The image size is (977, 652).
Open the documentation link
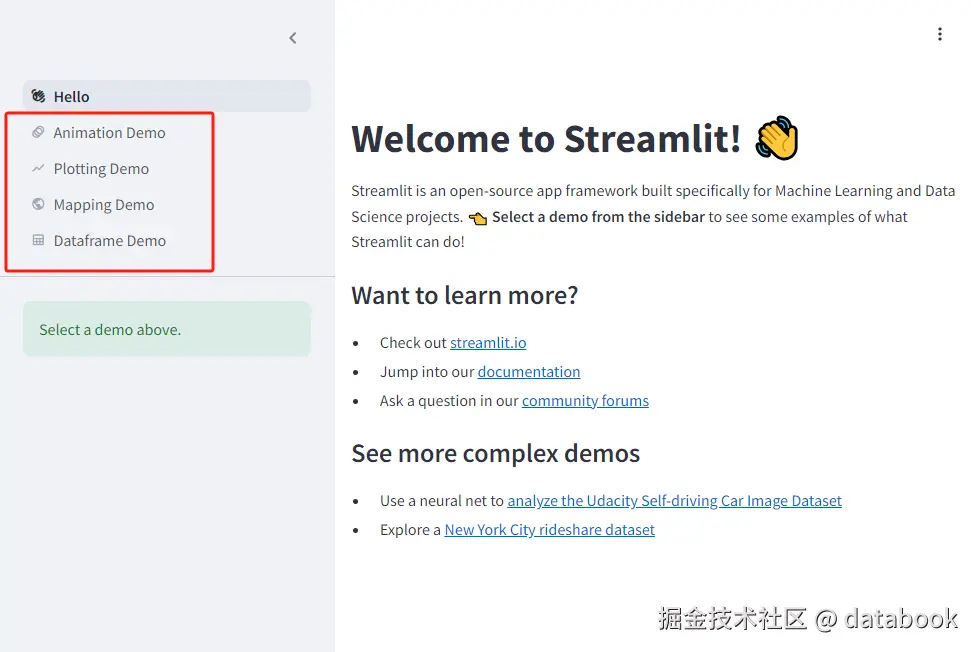(x=528, y=372)
